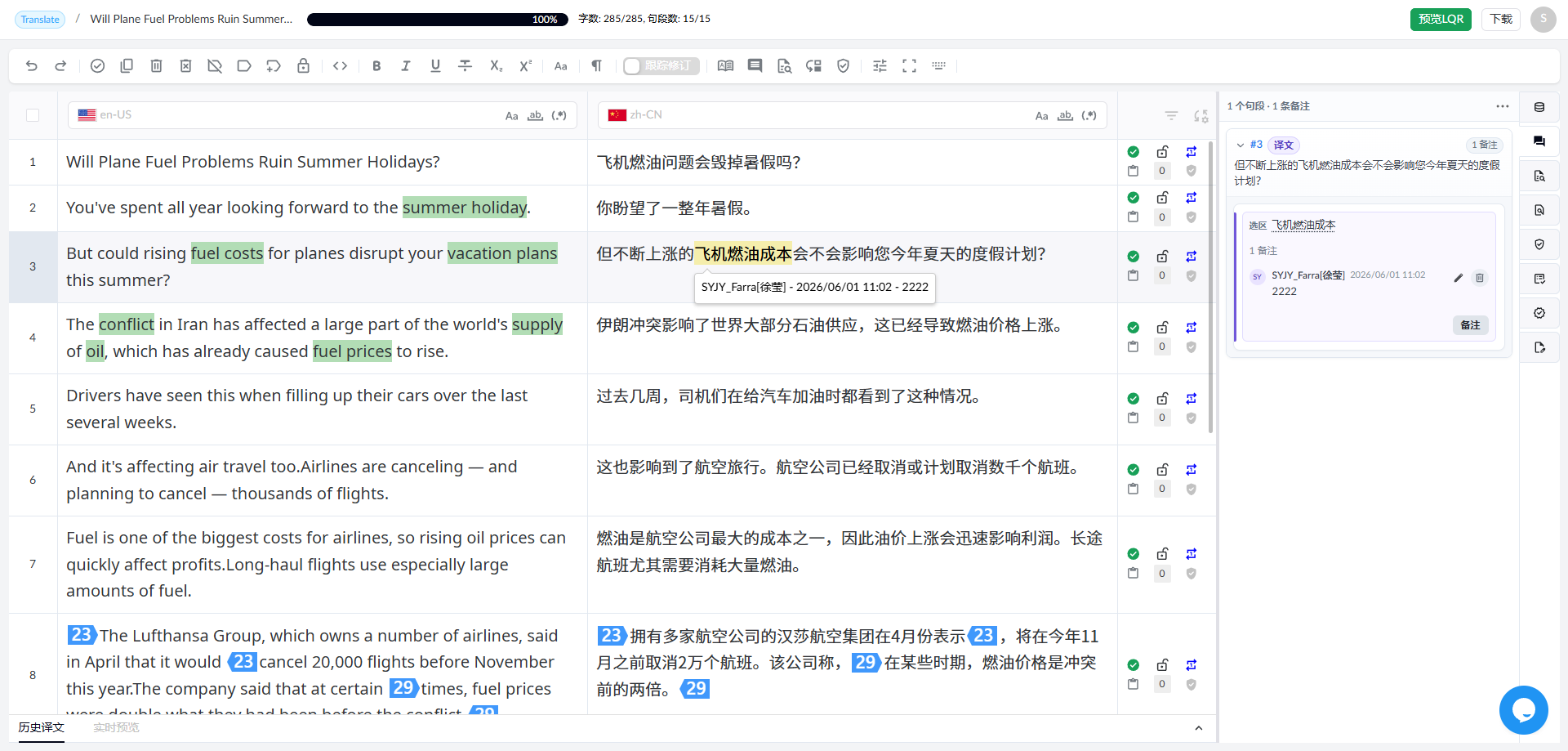Screen dimensions: 1568x751
Task: Insert tag using the code brackets icon
Action: click(x=341, y=66)
